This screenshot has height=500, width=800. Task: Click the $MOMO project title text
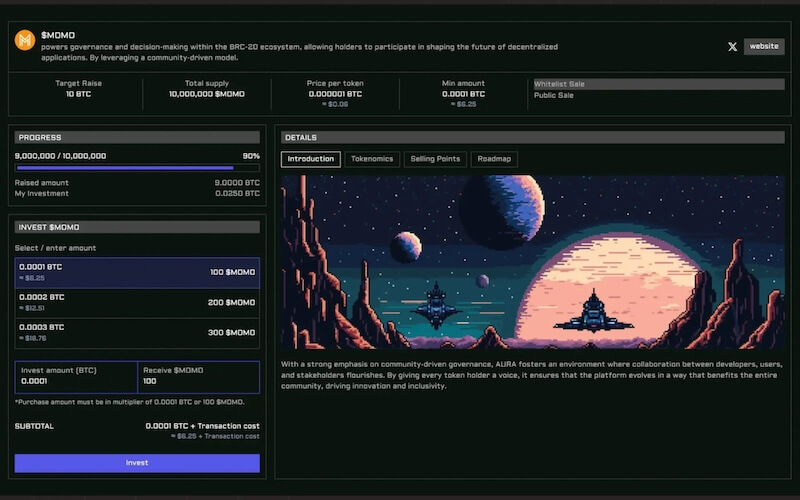click(x=58, y=35)
